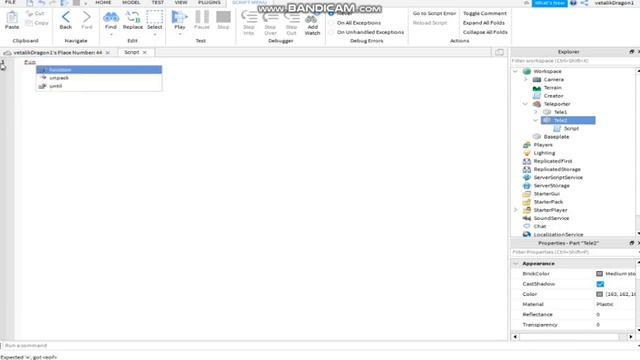The height and width of the screenshot is (360, 640).
Task: Click Toggle Comment action
Action: point(484,13)
